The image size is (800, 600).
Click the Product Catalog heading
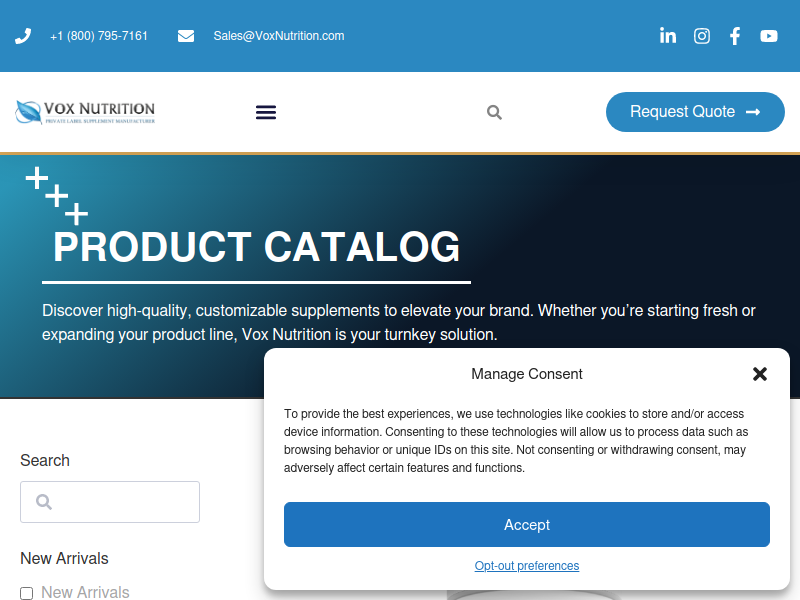(x=257, y=247)
